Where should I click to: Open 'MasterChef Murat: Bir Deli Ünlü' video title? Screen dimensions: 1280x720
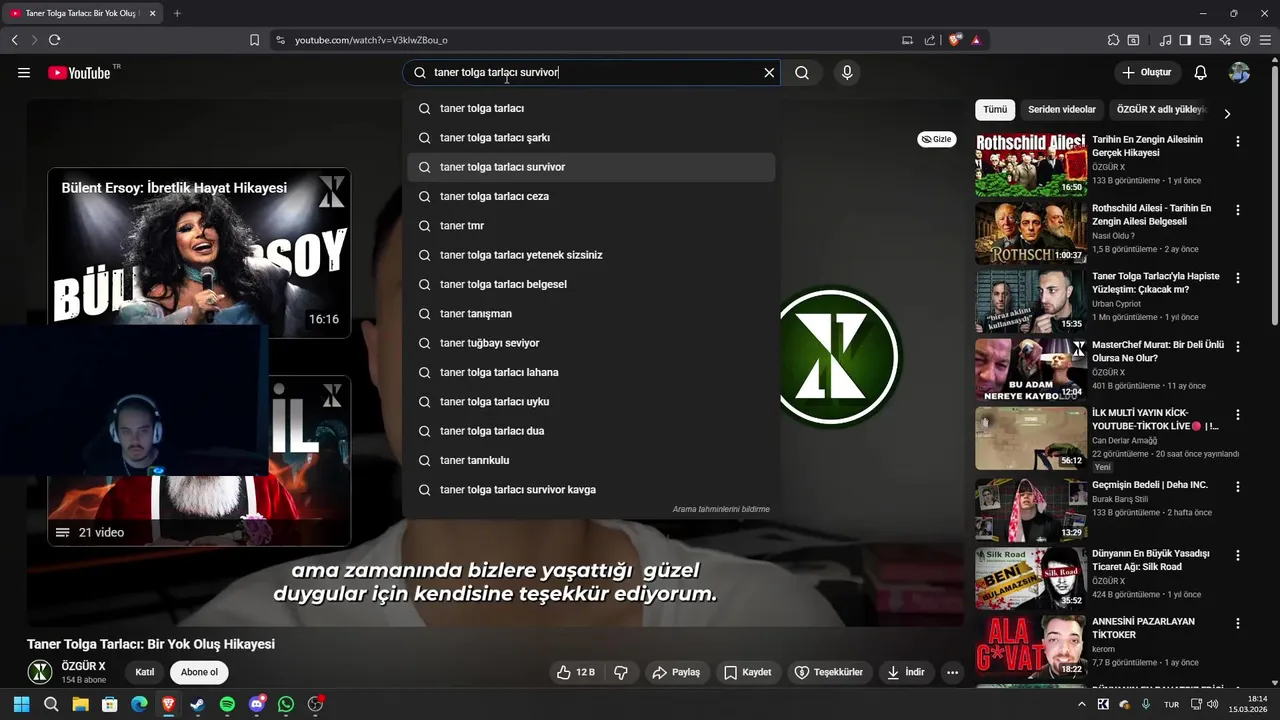(1158, 351)
